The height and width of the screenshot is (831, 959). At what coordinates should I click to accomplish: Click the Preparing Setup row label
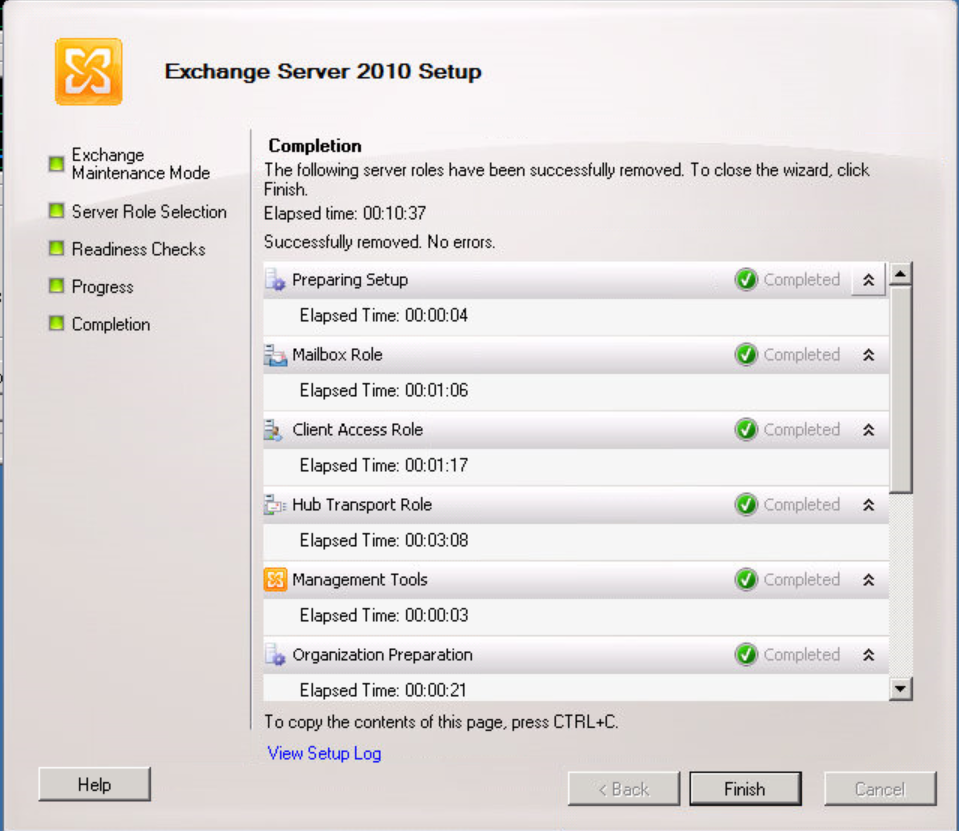click(x=350, y=280)
